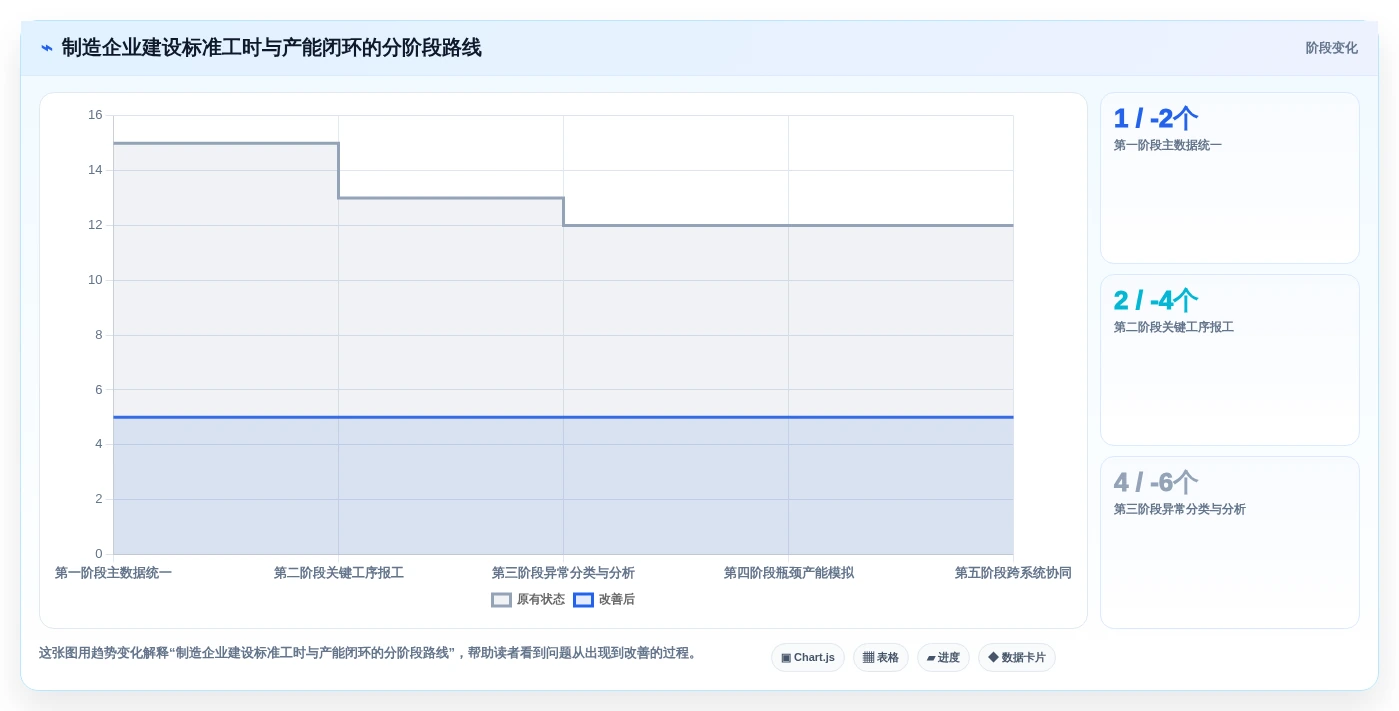Screen dimensions: 1399x711
Task: Open the 4 / -6个 stat card
Action: (x=1229, y=542)
